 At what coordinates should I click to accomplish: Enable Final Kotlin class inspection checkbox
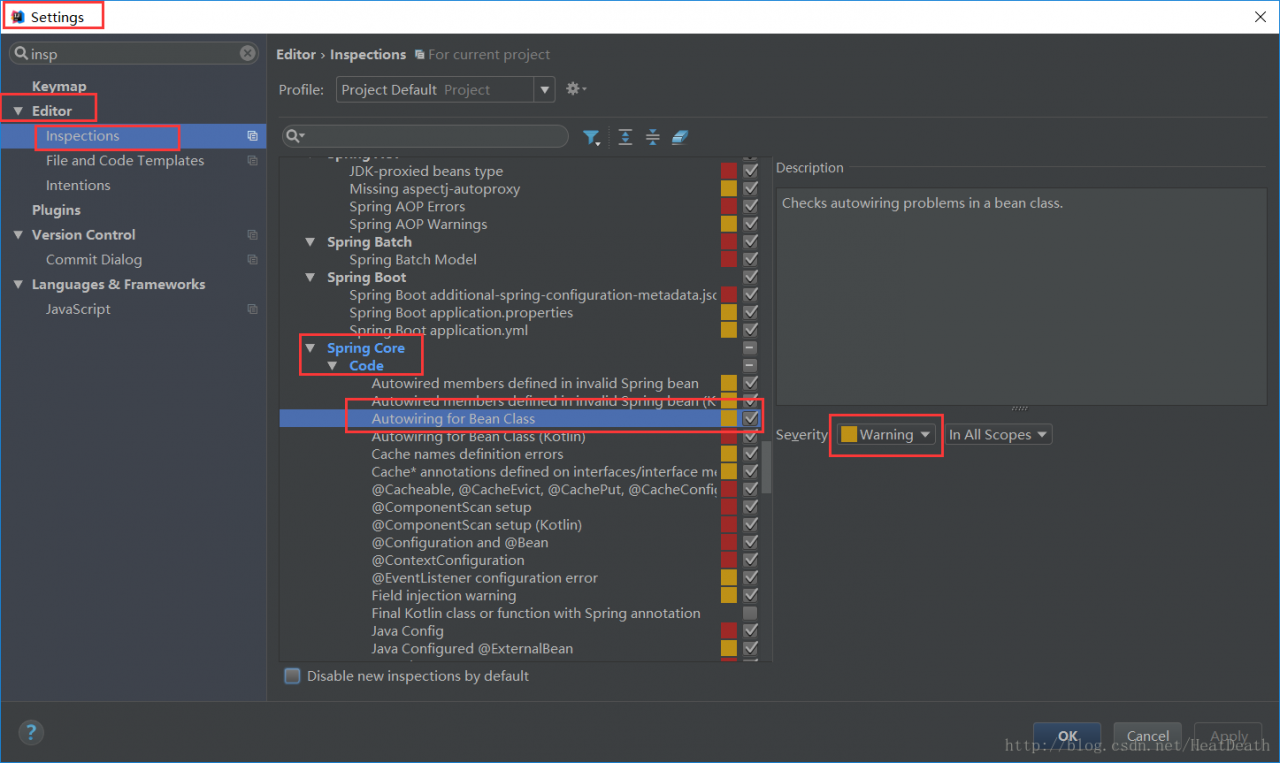click(x=750, y=613)
